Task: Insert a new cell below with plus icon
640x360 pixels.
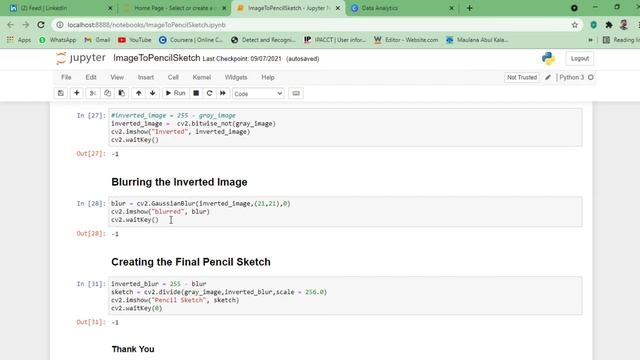Action: point(76,93)
